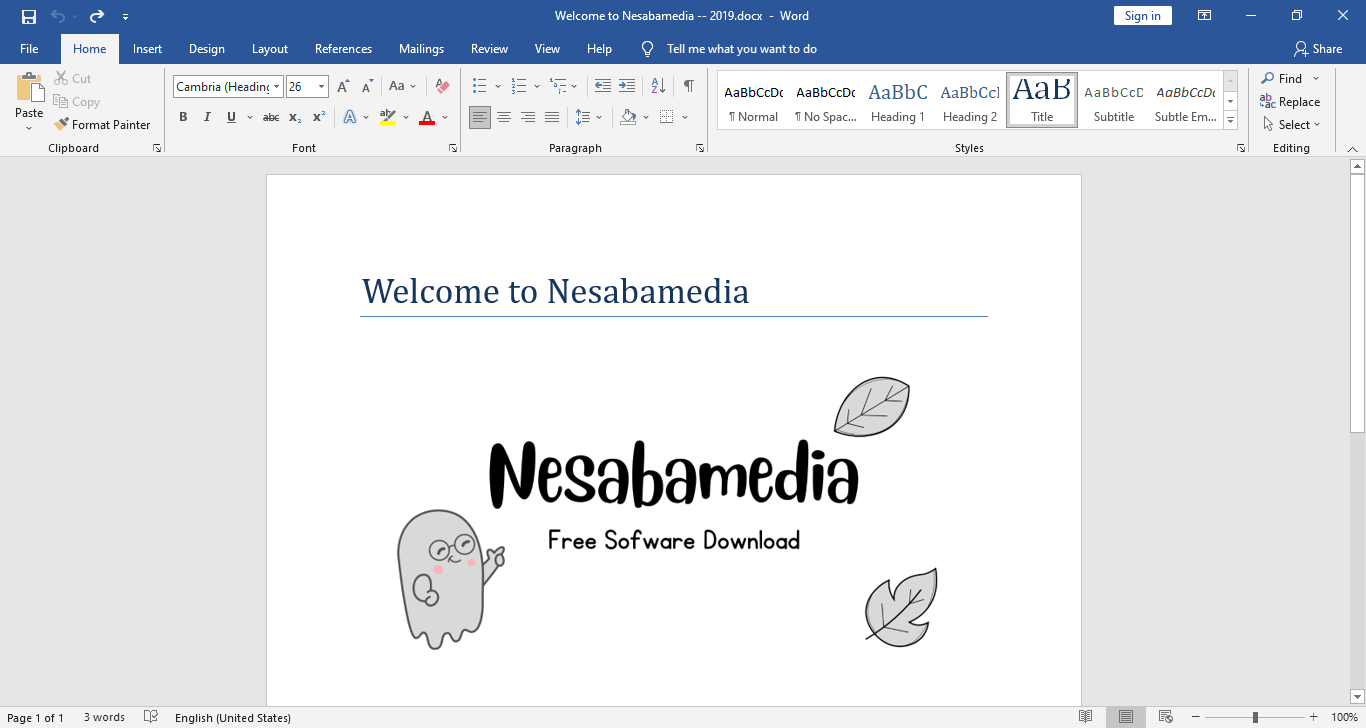Expand the Styles gallery More arrow
The height and width of the screenshot is (728, 1366).
[1231, 121]
